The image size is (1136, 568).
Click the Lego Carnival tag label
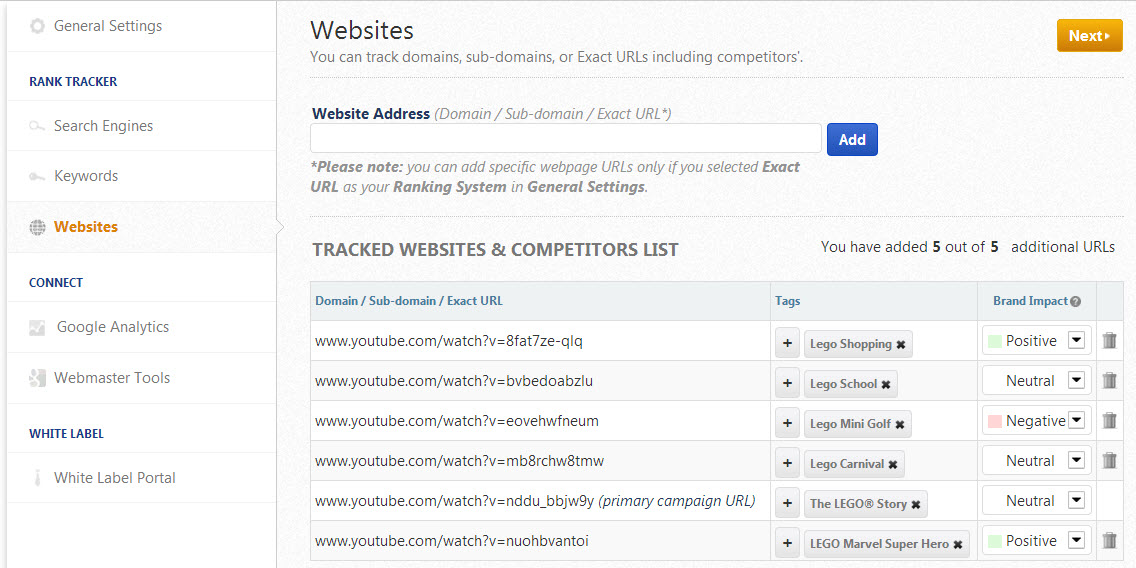[847, 464]
